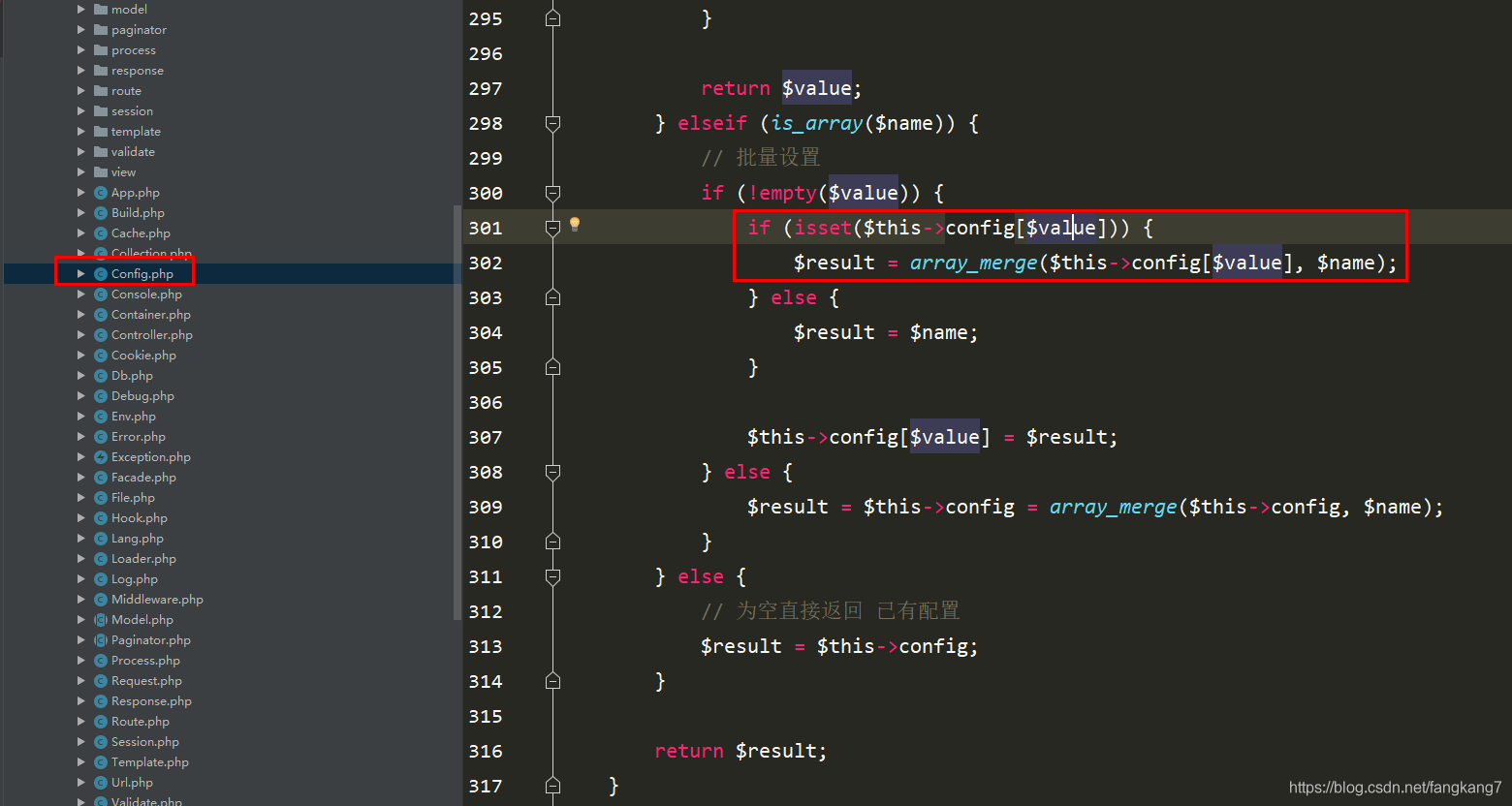Viewport: 1512px width, 806px height.
Task: Click the Model.php abstract class icon
Action: click(101, 620)
